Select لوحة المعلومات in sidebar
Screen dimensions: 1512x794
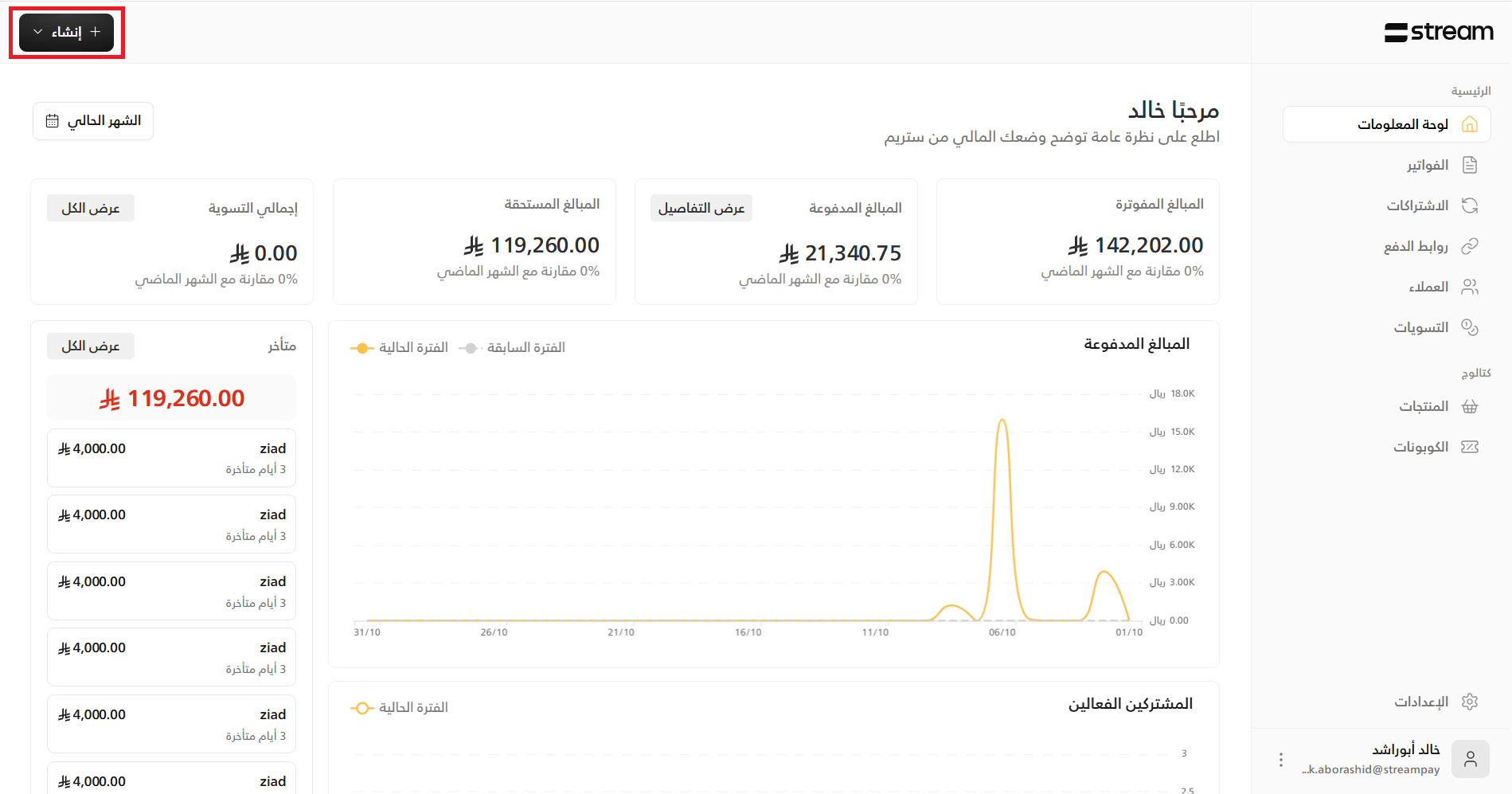[x=1387, y=124]
